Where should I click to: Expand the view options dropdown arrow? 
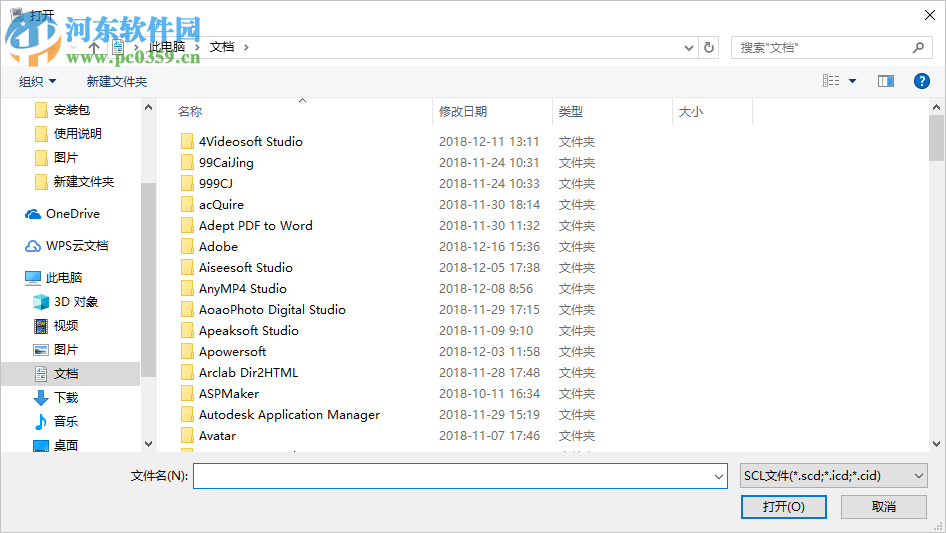coord(852,81)
